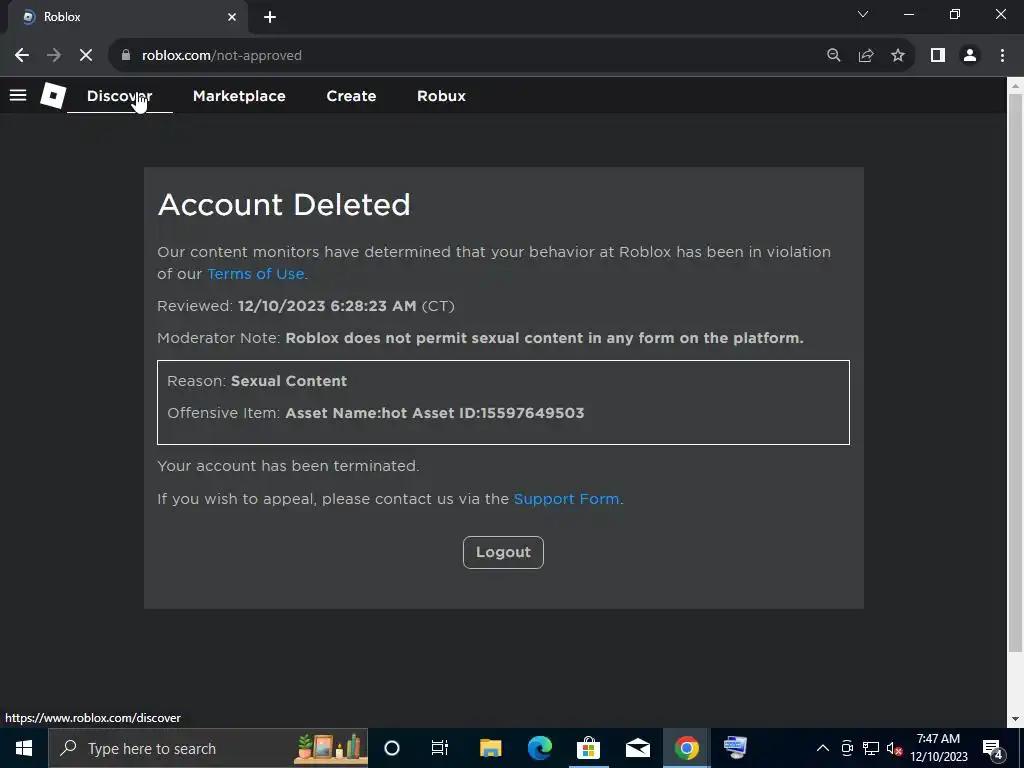Click scrollbar up arrow
This screenshot has height=768, width=1024.
click(1015, 85)
